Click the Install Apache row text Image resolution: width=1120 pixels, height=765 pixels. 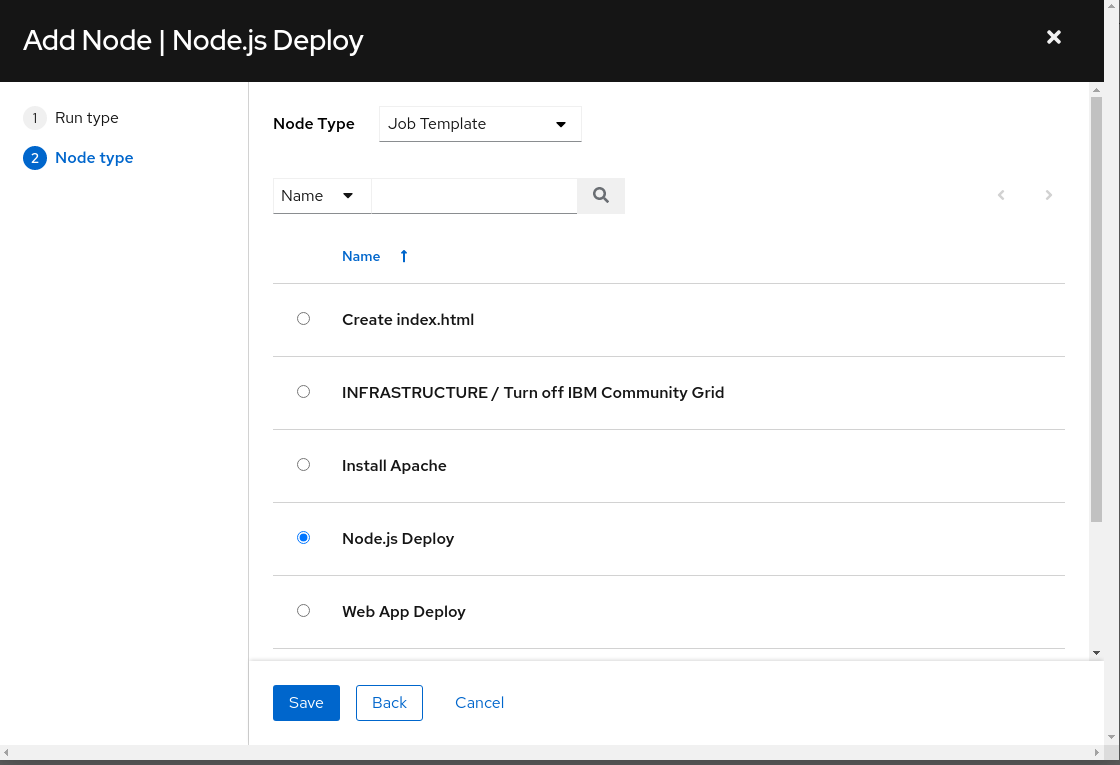coord(394,466)
